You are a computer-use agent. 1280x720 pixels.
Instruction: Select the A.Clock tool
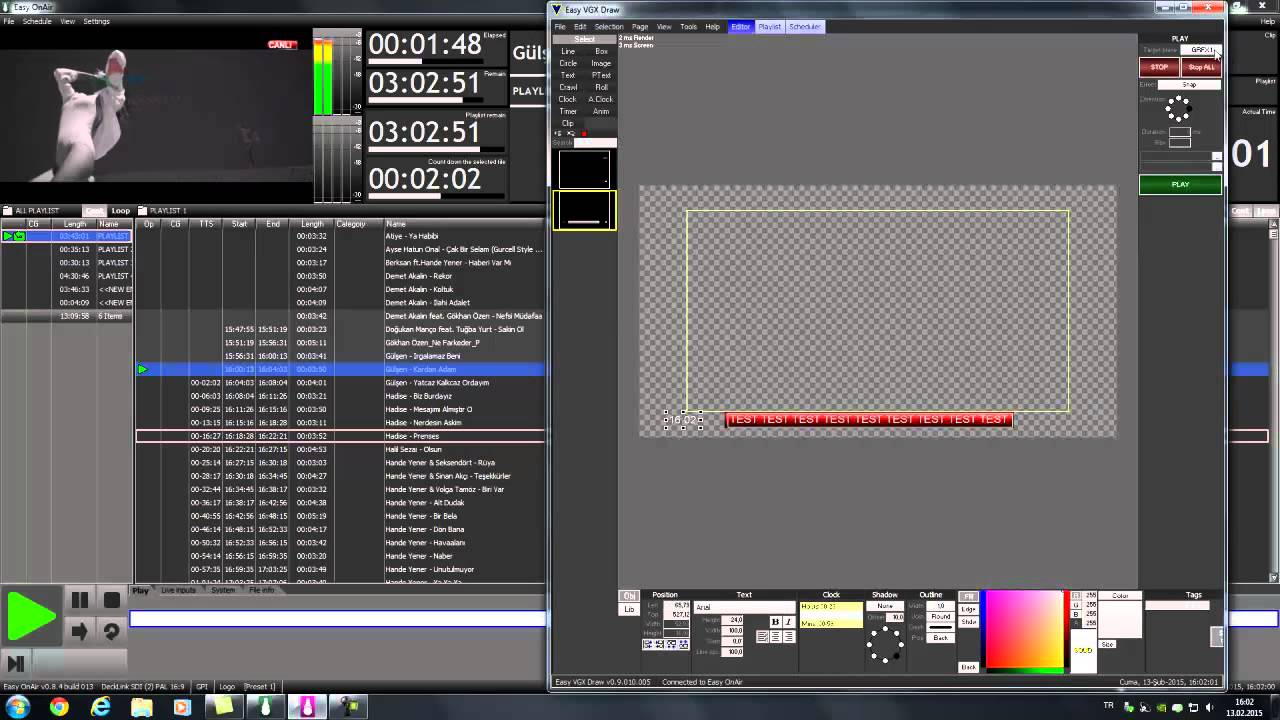pos(601,99)
